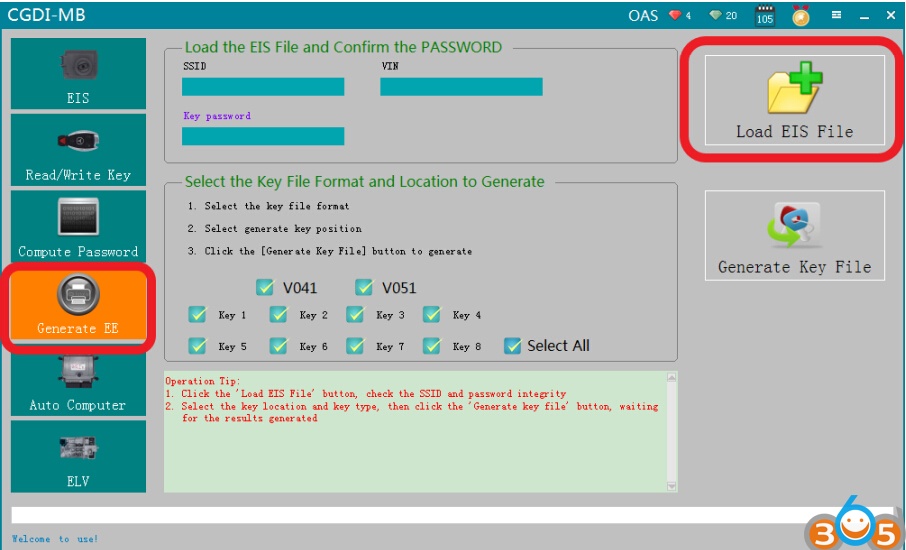This screenshot has width=906, height=550.
Task: Click the Key password input field
Action: pos(263,136)
